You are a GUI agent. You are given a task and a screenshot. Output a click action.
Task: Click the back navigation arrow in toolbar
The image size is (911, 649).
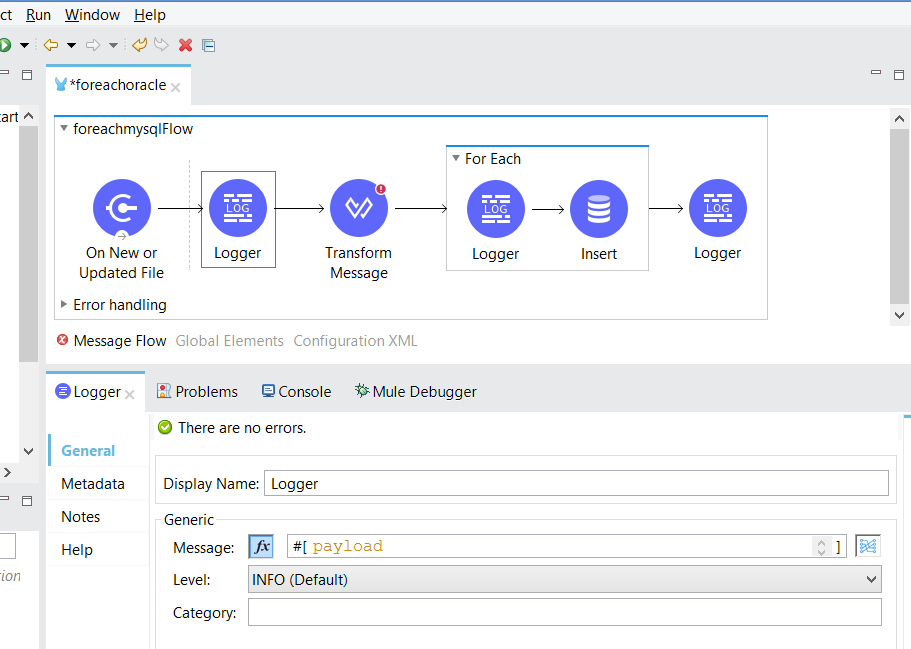50,45
